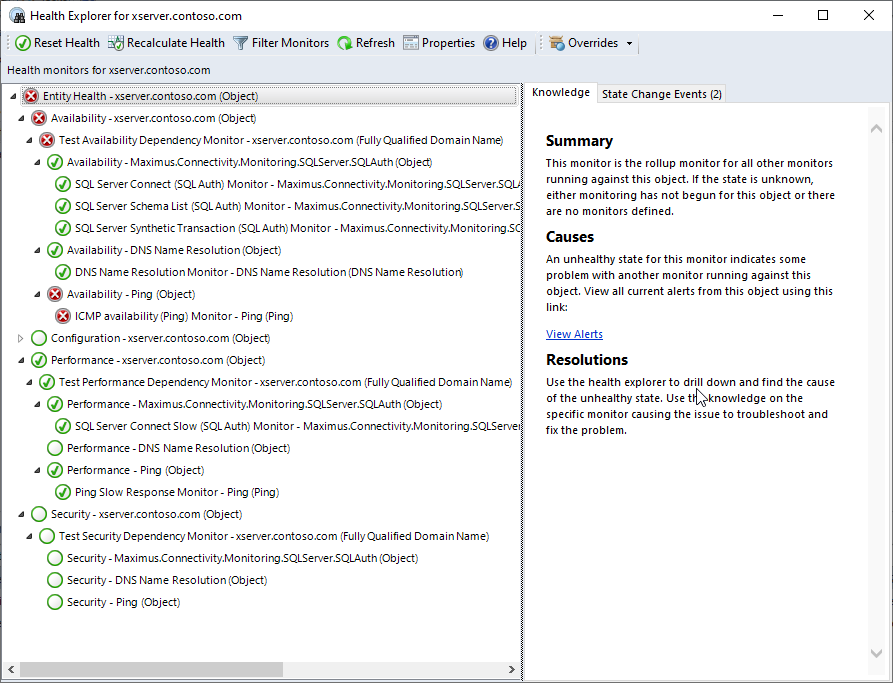893x683 pixels.
Task: Switch to State Change Events tab
Action: tap(661, 94)
